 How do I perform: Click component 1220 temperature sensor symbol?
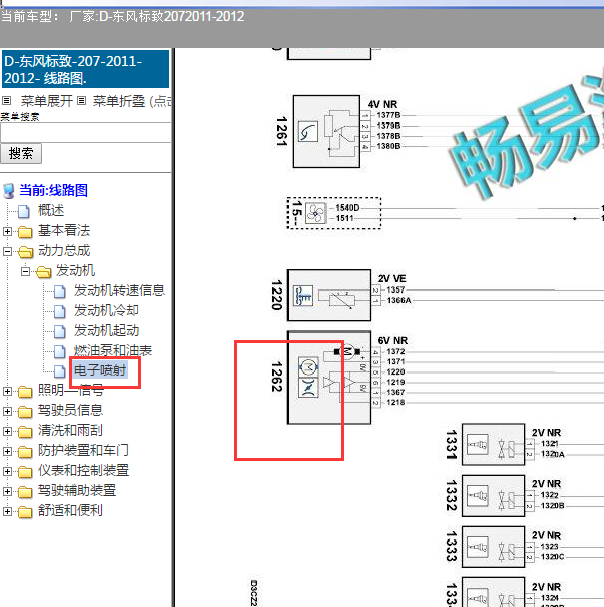pos(303,295)
